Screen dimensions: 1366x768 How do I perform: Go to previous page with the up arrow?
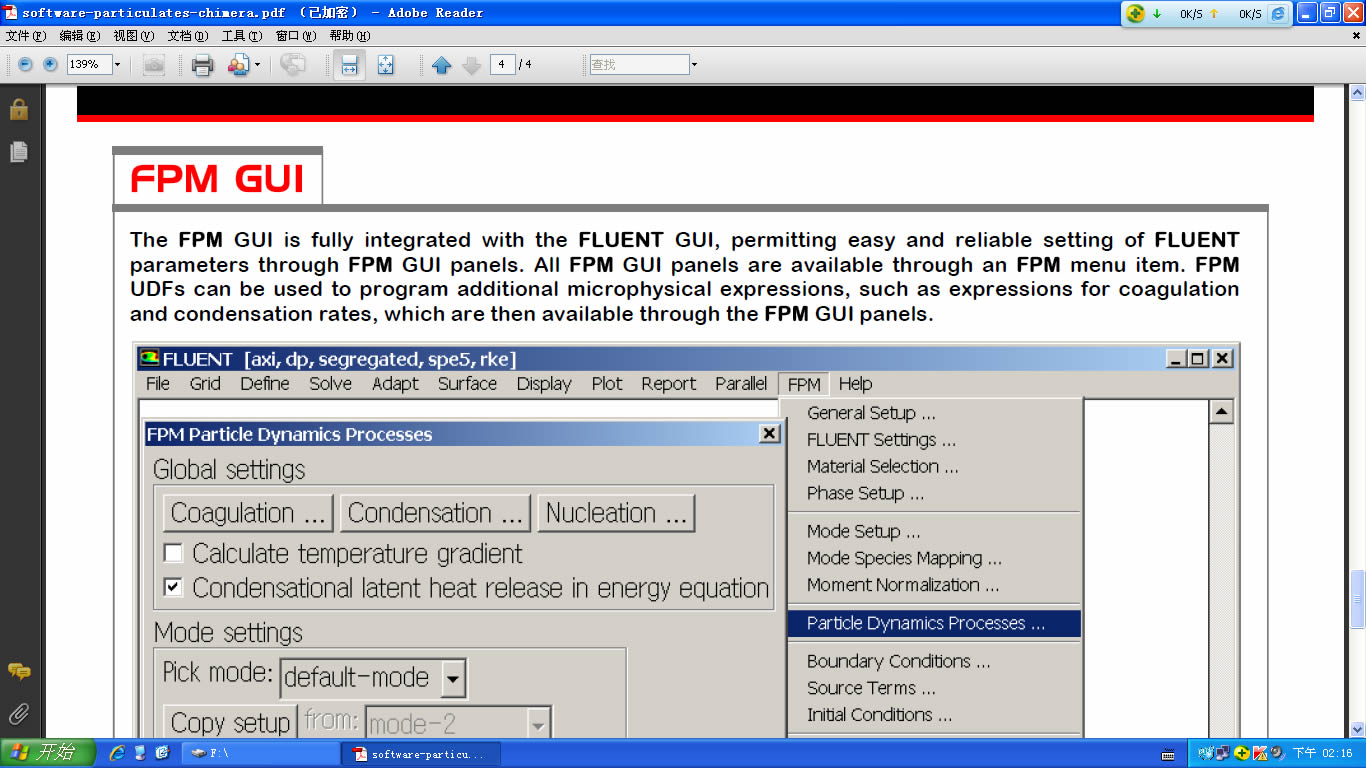click(x=443, y=65)
